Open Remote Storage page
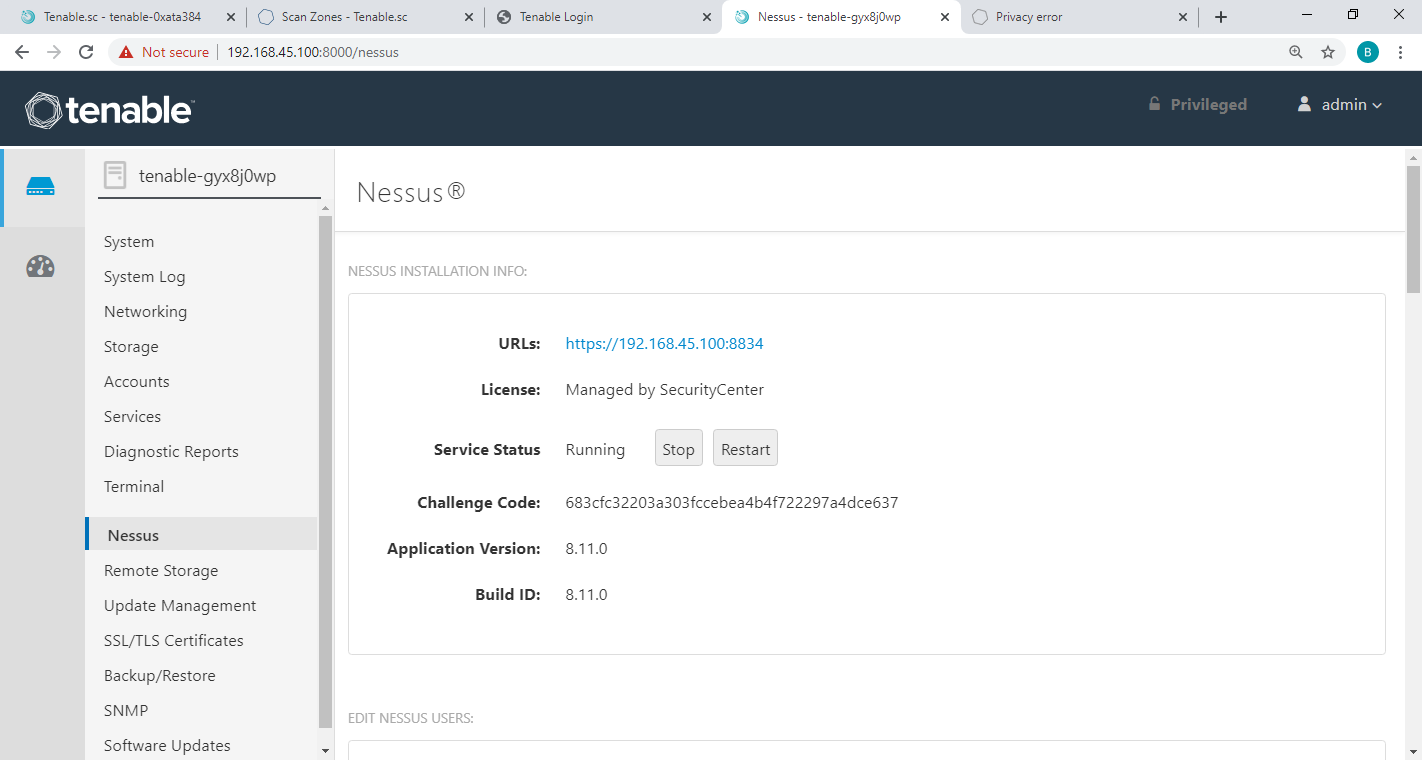This screenshot has height=760, width=1422. coord(161,571)
